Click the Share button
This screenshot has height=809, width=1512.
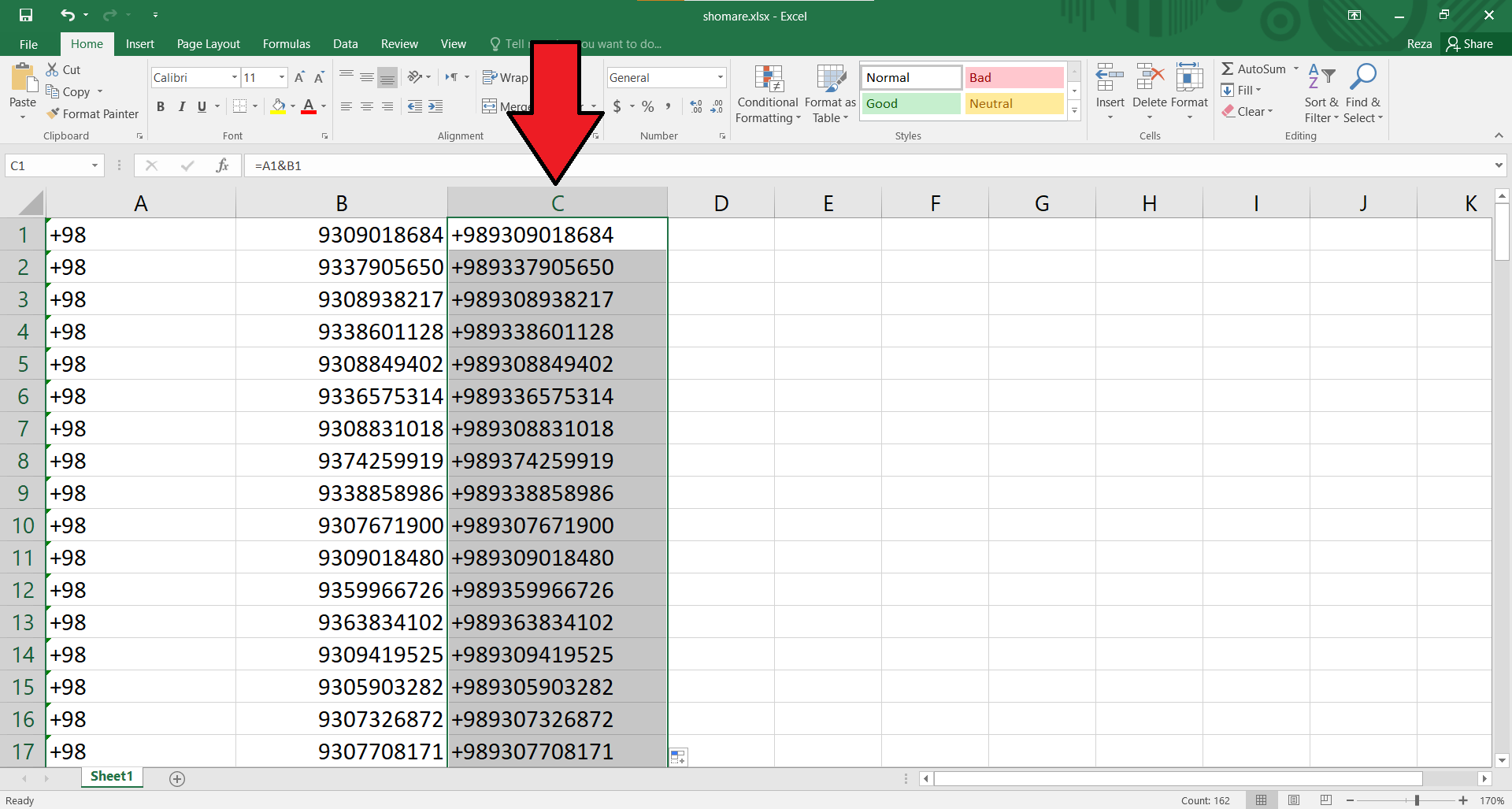click(x=1469, y=44)
